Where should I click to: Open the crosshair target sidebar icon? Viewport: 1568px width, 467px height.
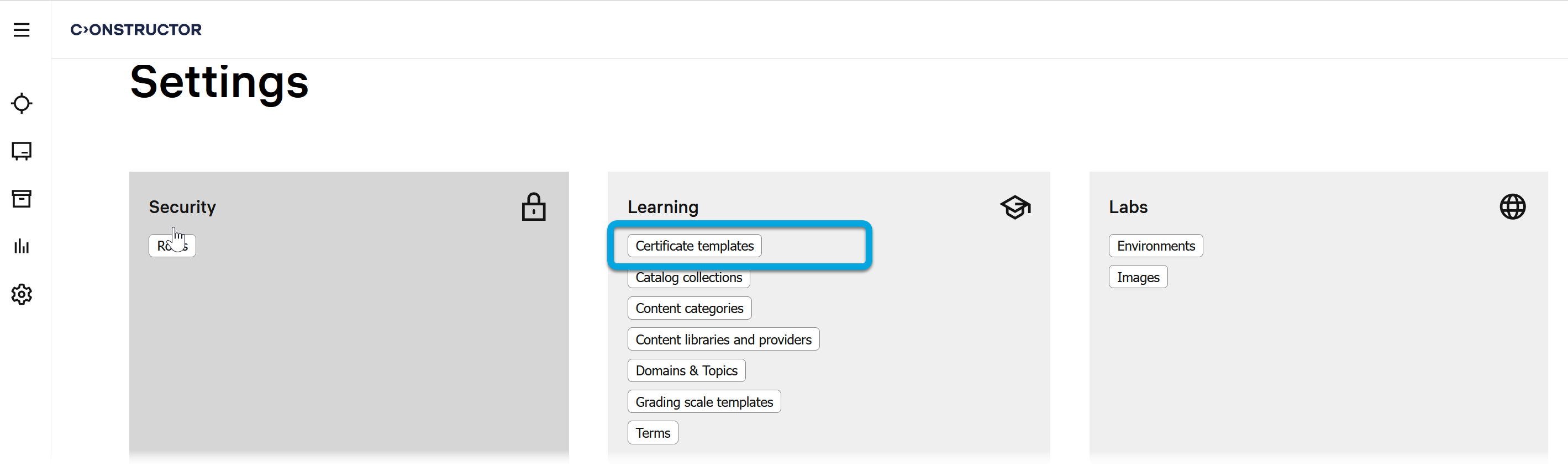[x=22, y=103]
